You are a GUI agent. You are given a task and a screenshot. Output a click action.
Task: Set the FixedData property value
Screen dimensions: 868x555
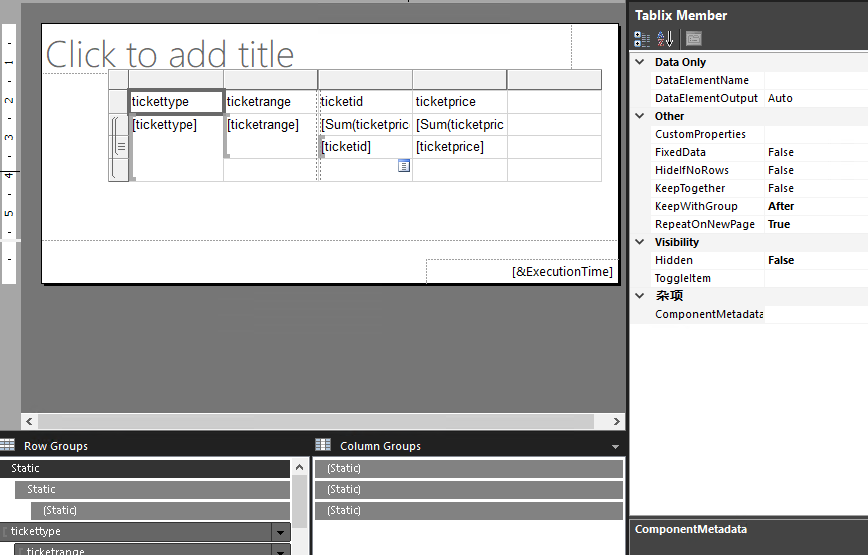point(816,152)
